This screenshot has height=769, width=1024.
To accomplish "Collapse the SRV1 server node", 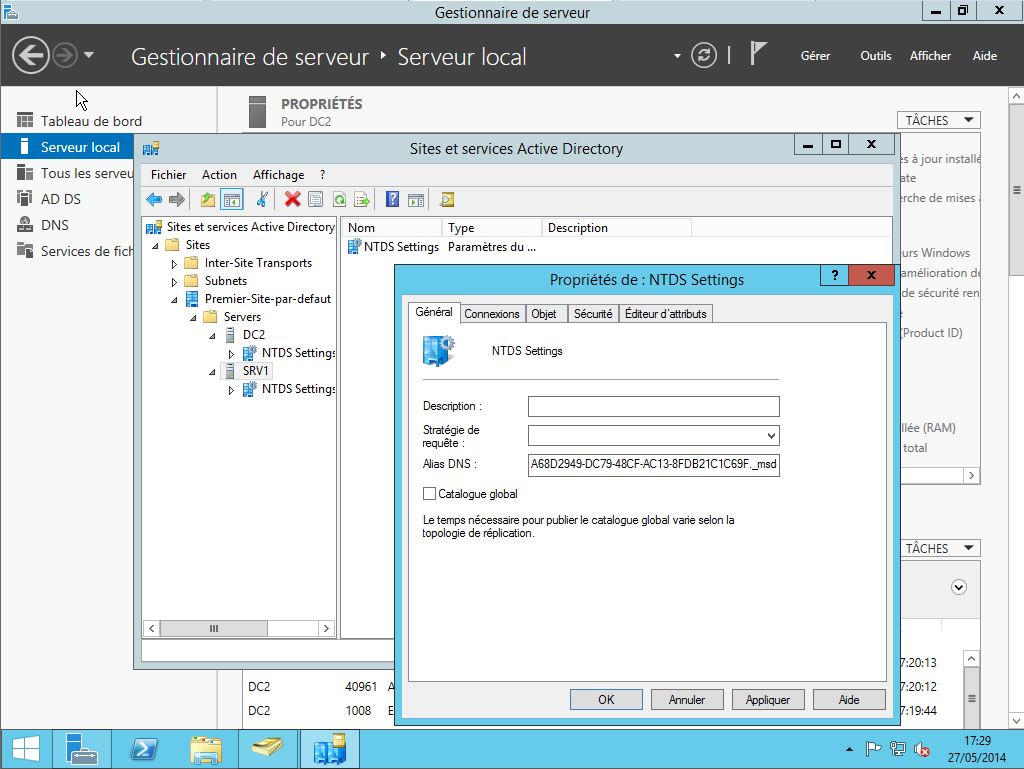I will 212,371.
